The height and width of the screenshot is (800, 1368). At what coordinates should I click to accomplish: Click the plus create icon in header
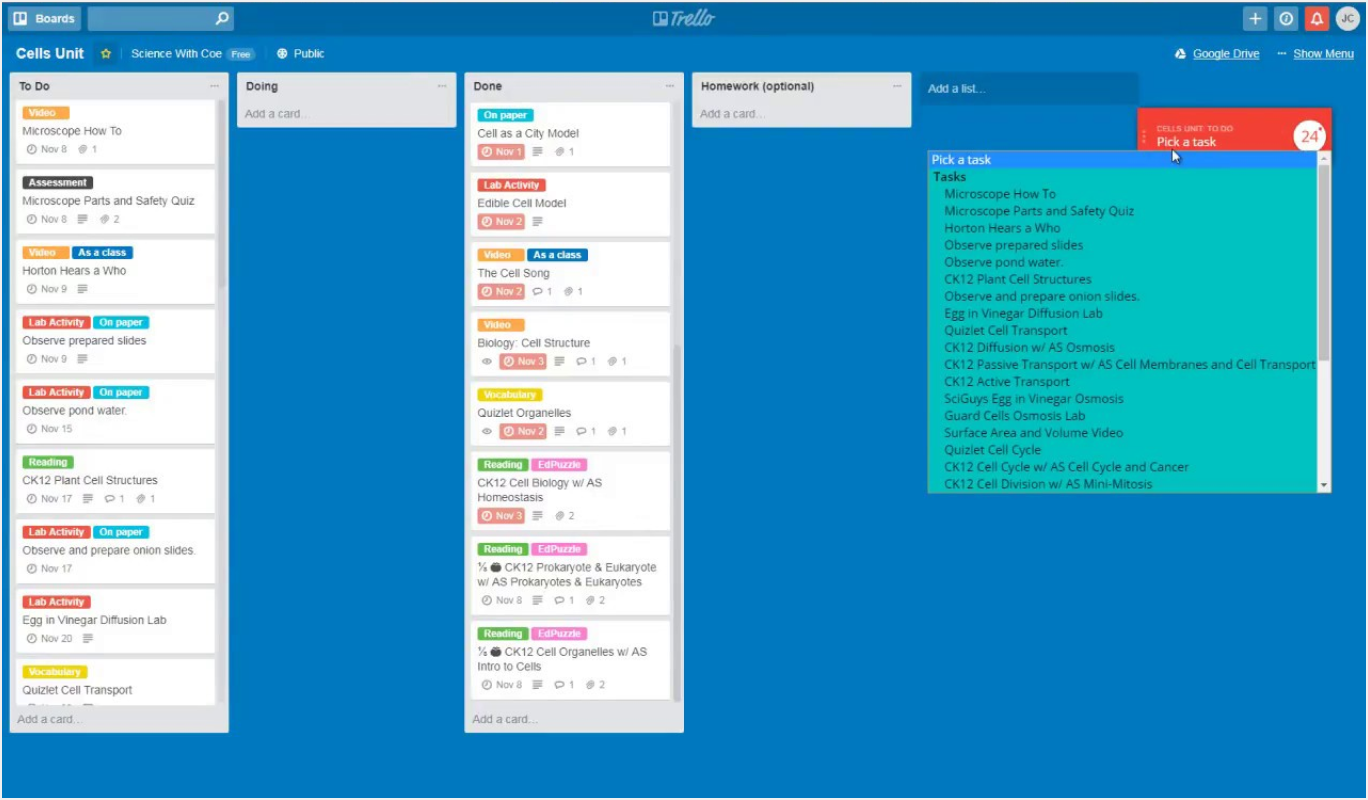pos(1255,18)
